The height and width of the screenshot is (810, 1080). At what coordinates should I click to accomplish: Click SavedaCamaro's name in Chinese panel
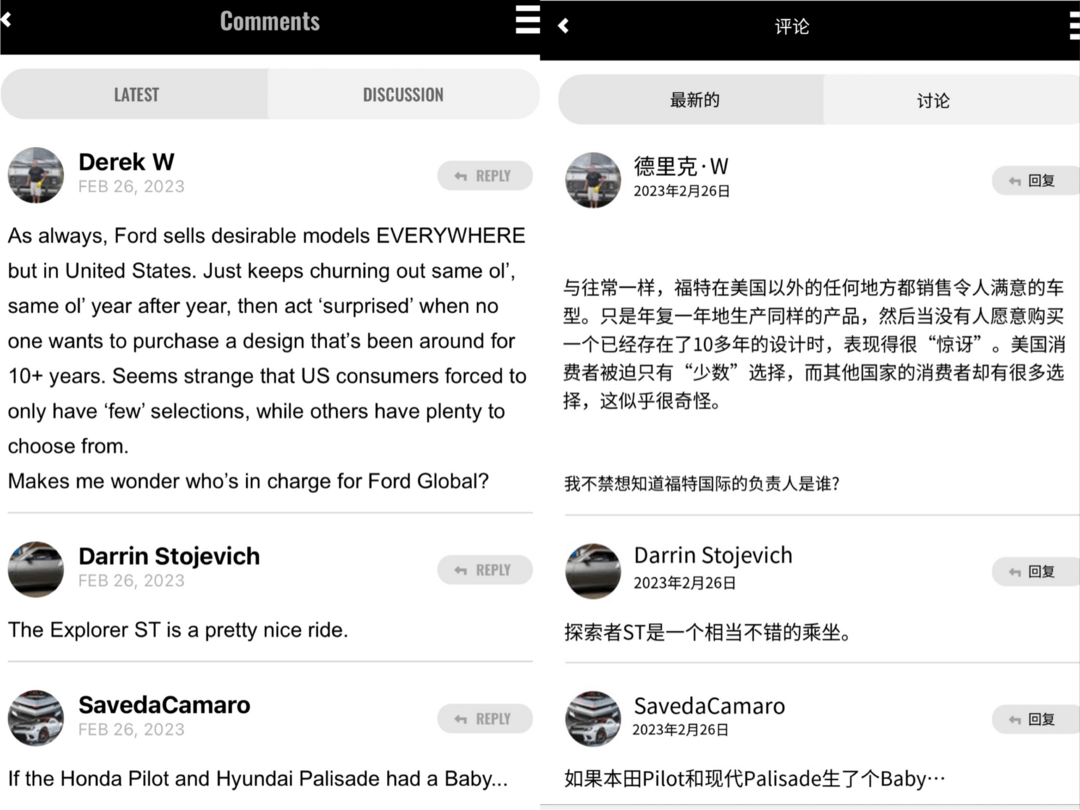pyautogui.click(x=709, y=706)
